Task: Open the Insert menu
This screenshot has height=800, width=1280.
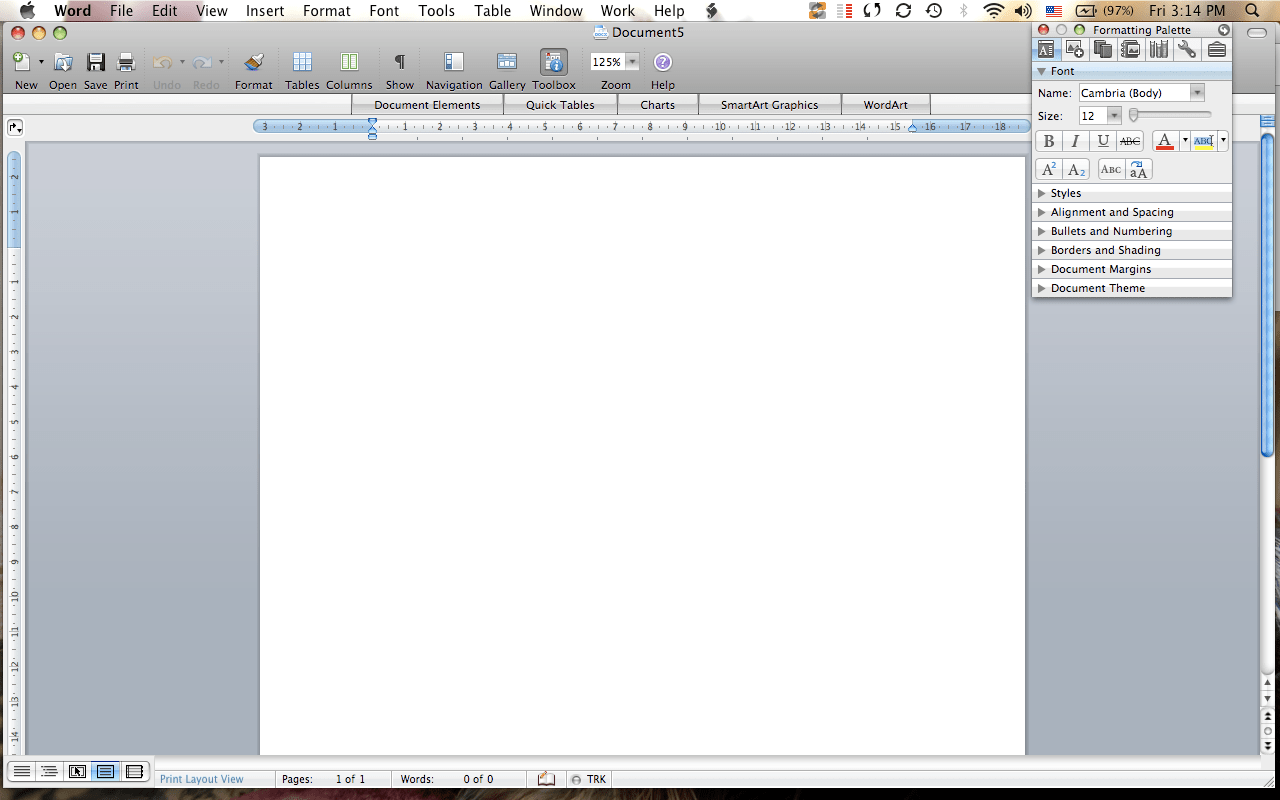Action: coord(264,11)
